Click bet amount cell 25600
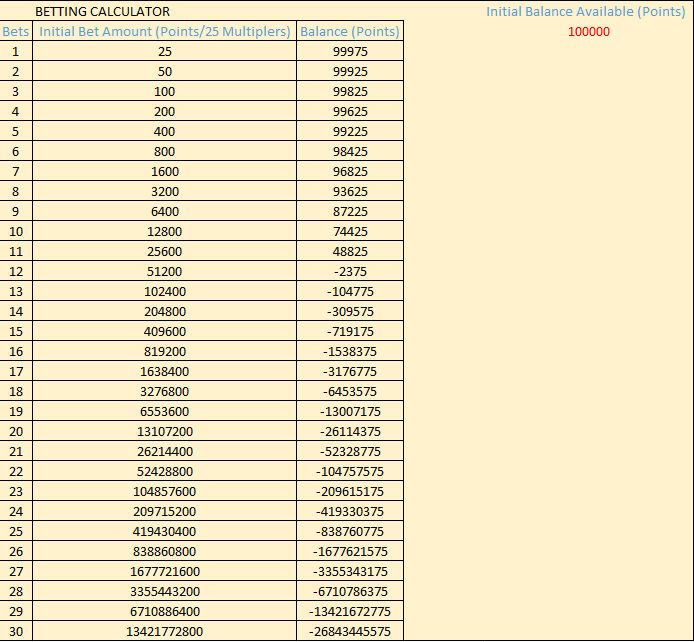 pyautogui.click(x=165, y=251)
